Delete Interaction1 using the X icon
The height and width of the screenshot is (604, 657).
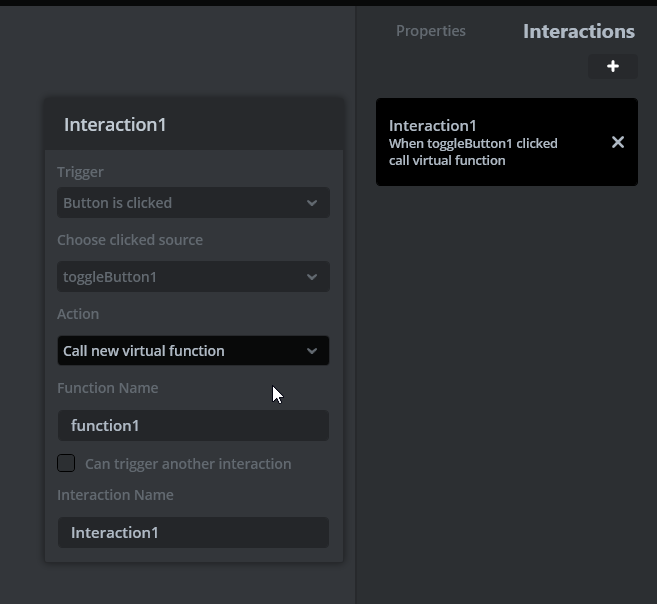click(618, 142)
